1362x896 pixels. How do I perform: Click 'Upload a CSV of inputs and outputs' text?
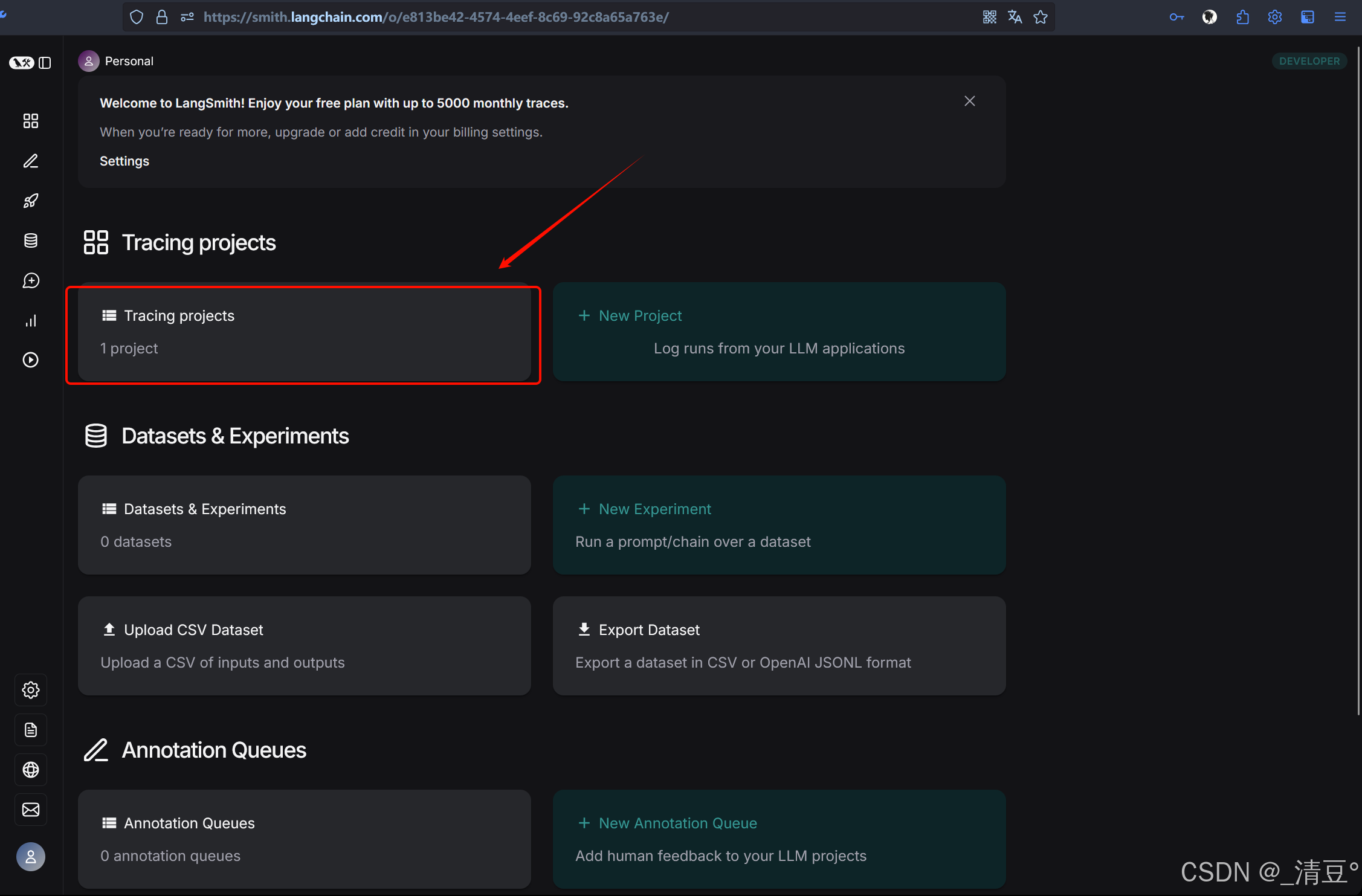pos(222,663)
